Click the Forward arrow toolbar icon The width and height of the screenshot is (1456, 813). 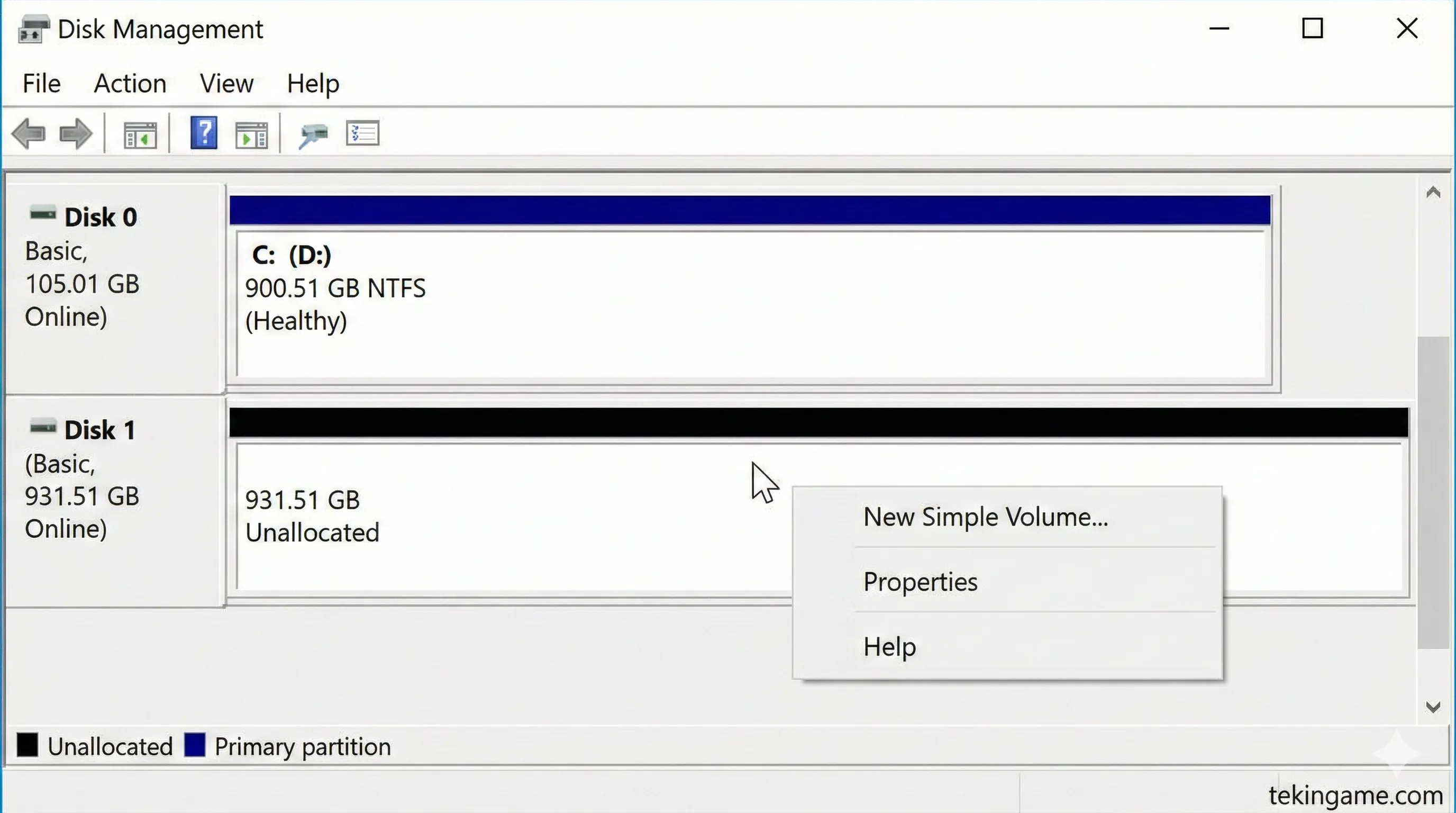coord(76,134)
